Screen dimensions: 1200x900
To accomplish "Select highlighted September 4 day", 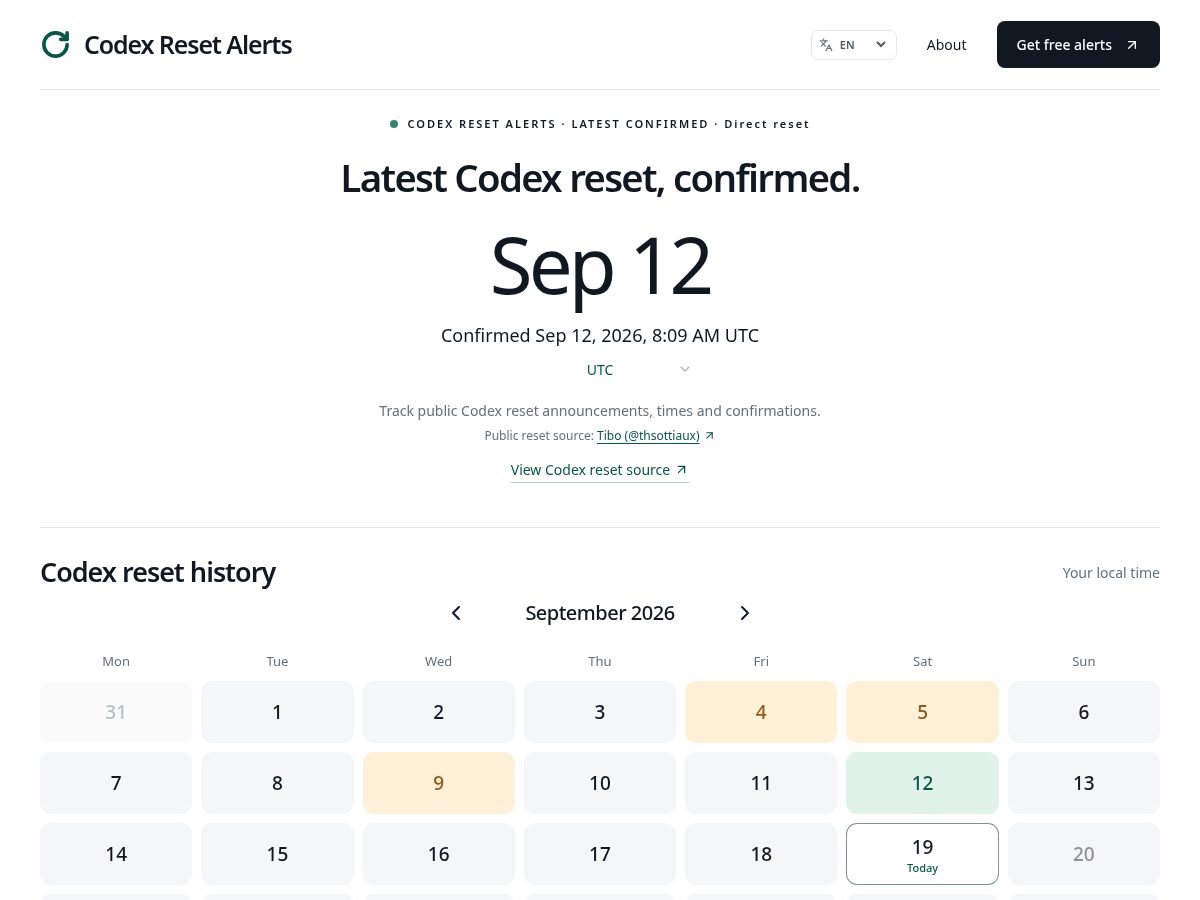I will pos(761,712).
